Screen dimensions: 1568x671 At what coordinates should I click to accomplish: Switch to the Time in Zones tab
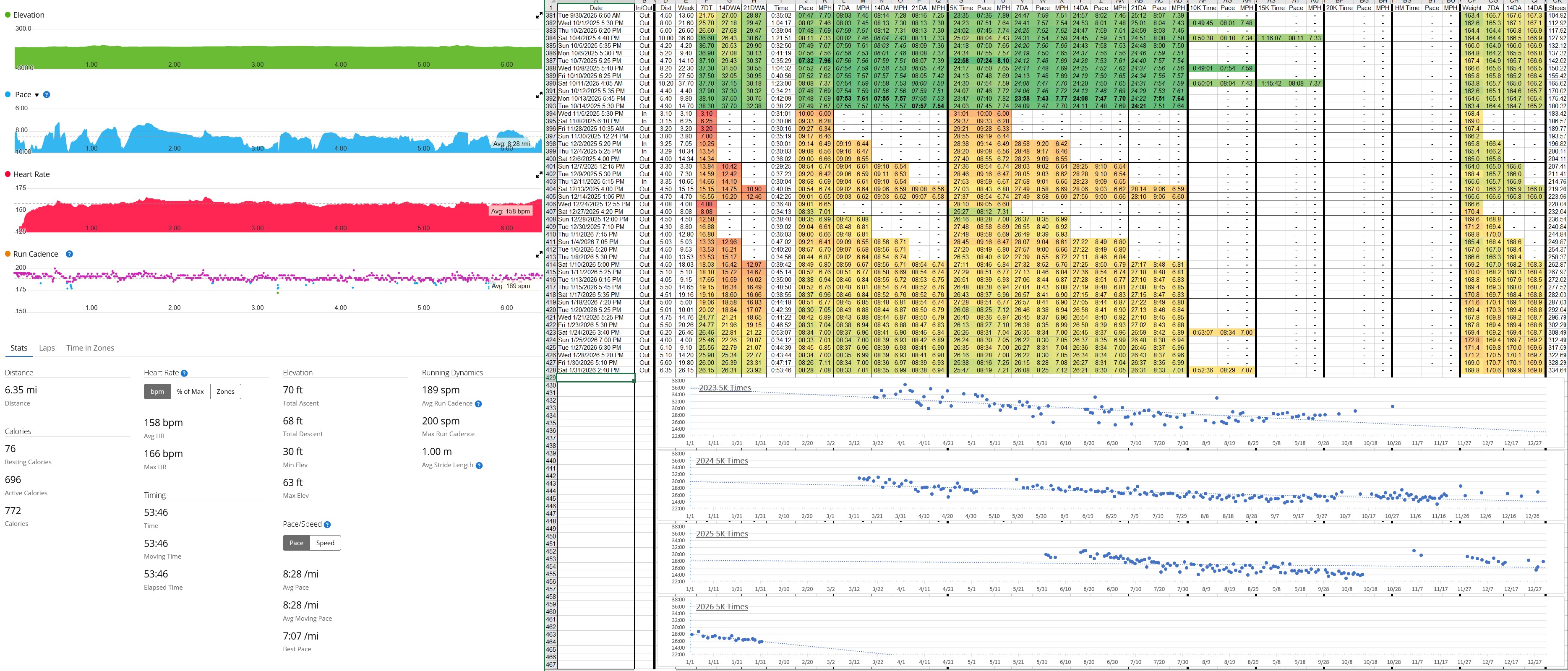pos(90,348)
